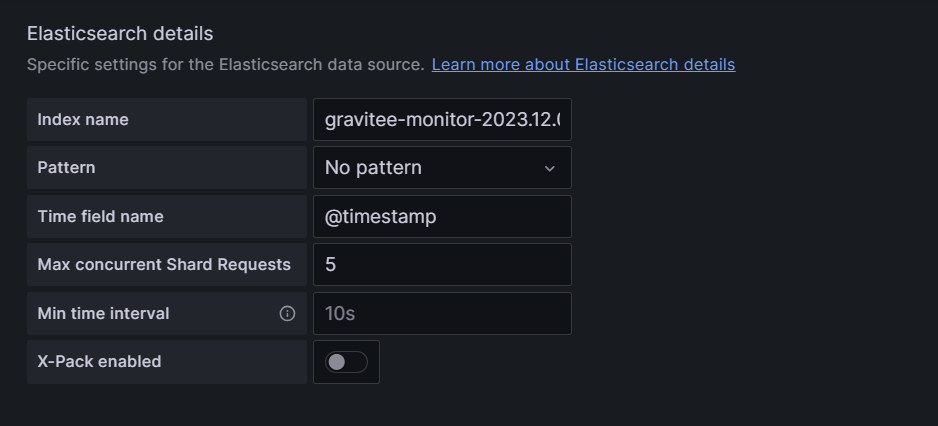Viewport: 938px width, 426px height.
Task: Focus the Index name input field
Action: pyautogui.click(x=442, y=120)
